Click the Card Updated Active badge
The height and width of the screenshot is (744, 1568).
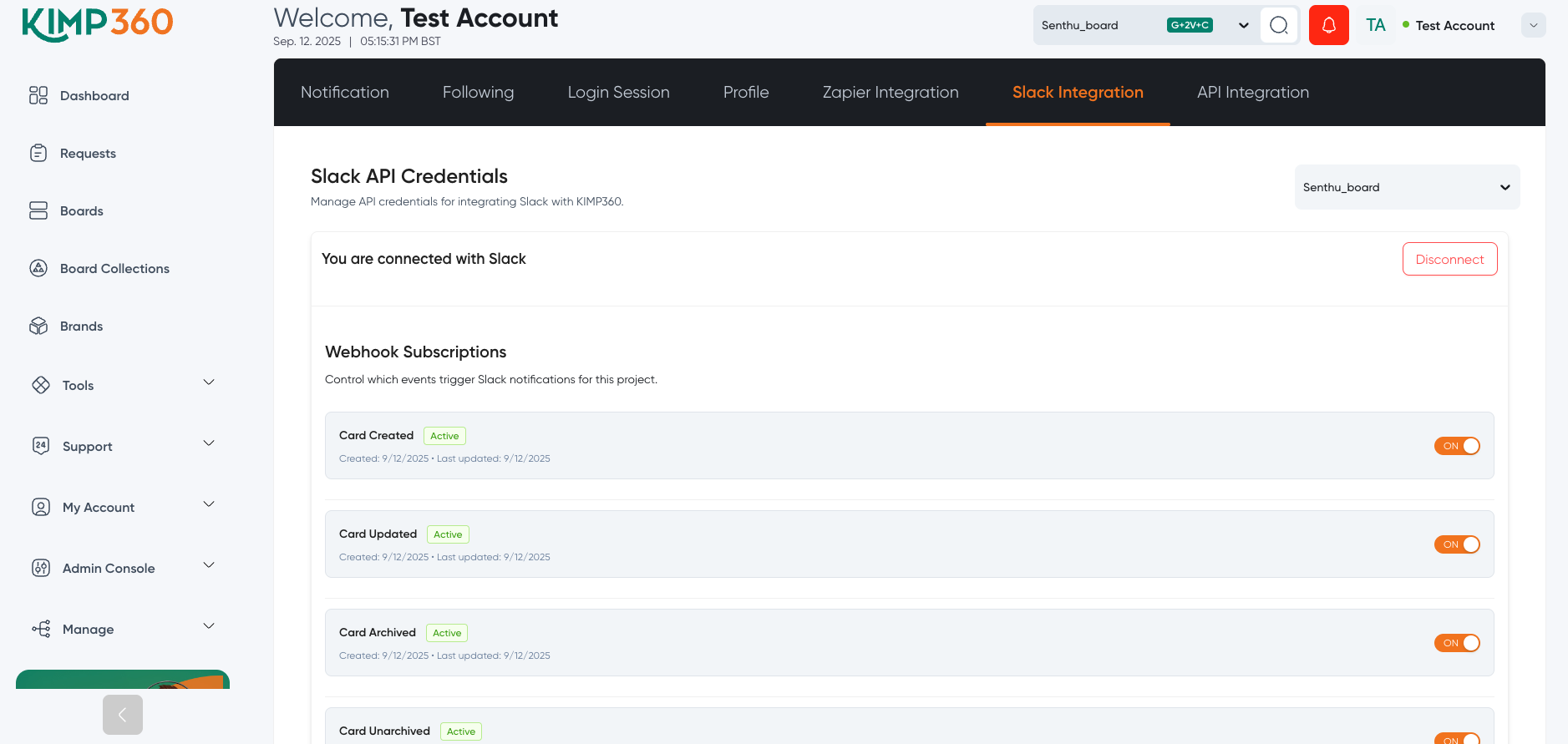click(x=448, y=534)
